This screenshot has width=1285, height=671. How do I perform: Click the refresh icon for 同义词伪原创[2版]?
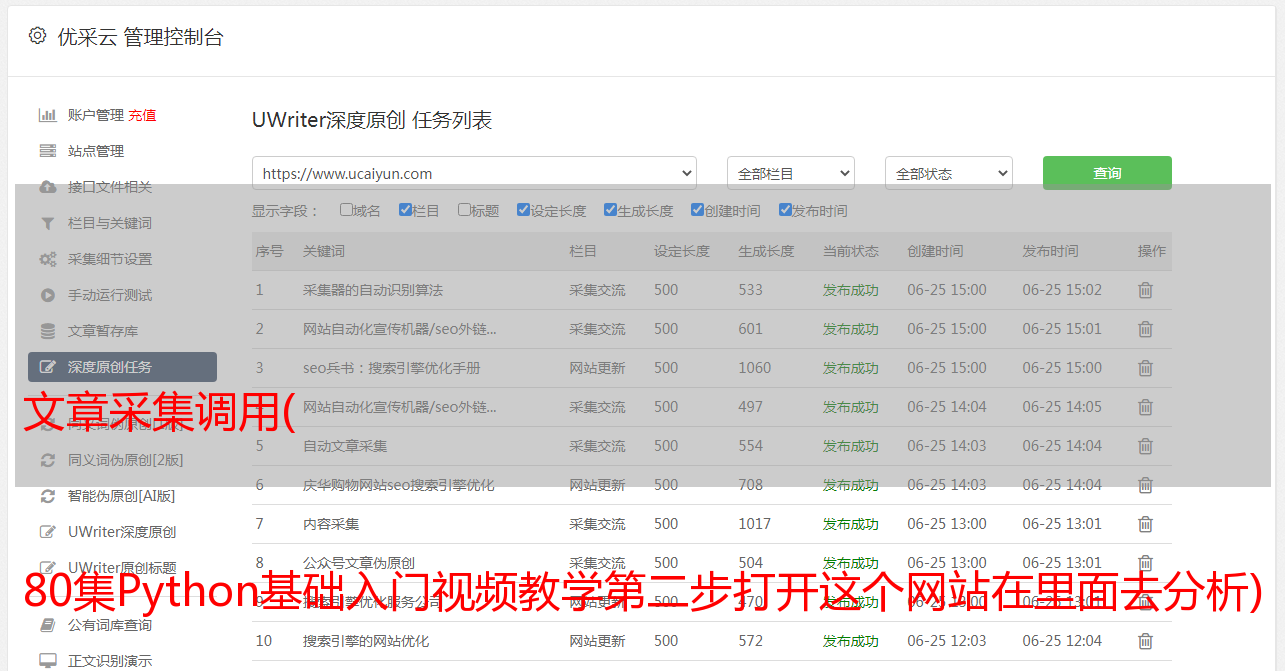point(47,460)
